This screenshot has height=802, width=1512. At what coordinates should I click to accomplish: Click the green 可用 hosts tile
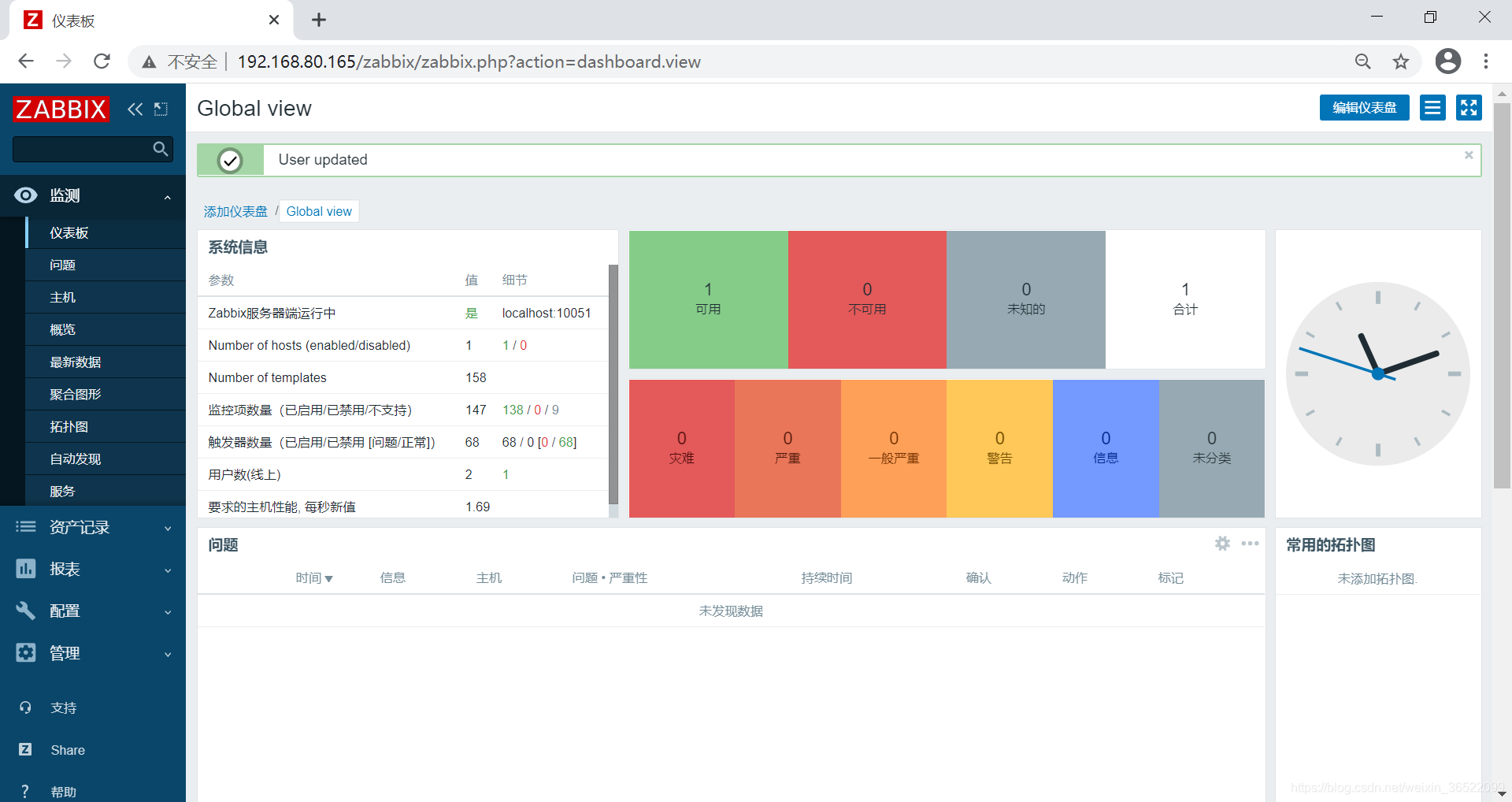[x=708, y=299]
